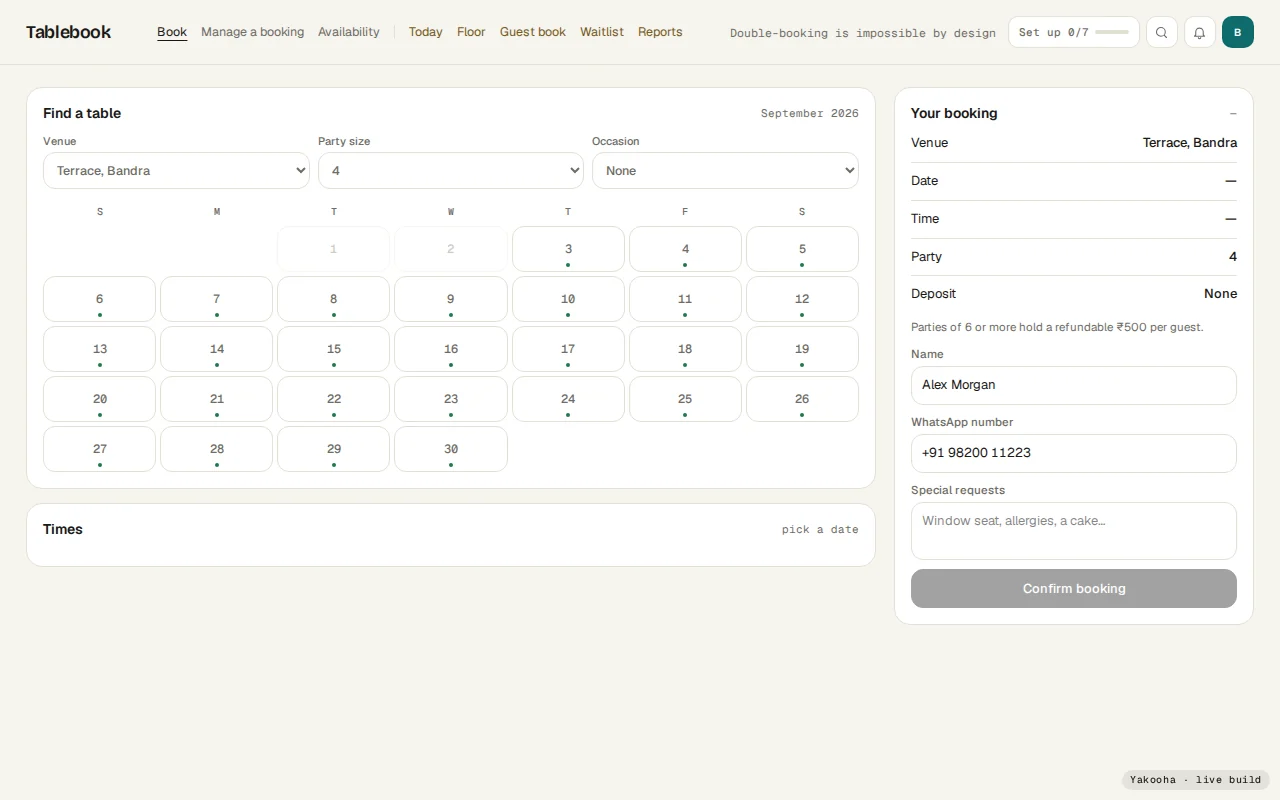Click date cell 24

pyautogui.click(x=568, y=399)
